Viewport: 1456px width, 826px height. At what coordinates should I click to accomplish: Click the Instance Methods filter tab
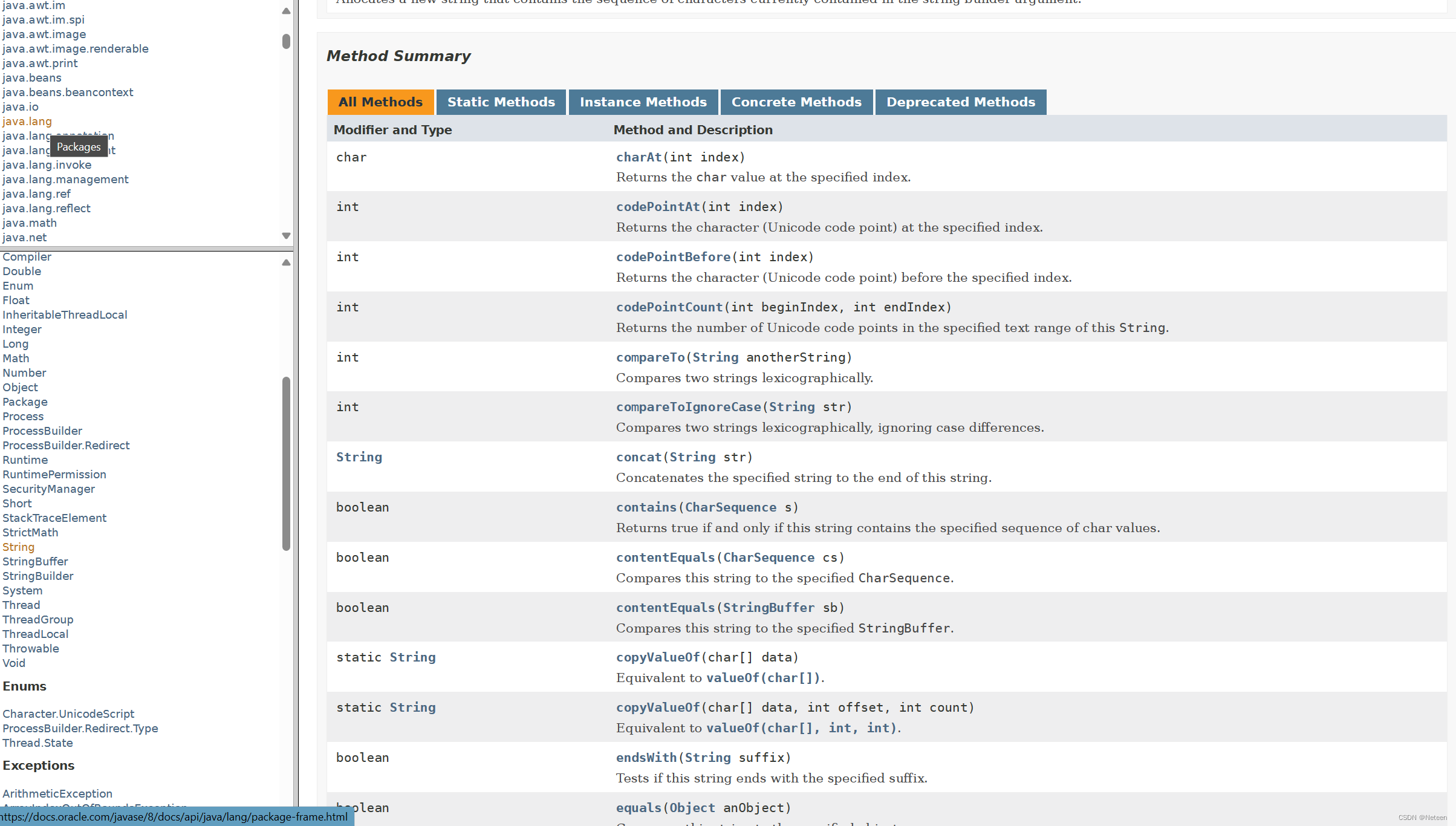[x=643, y=101]
